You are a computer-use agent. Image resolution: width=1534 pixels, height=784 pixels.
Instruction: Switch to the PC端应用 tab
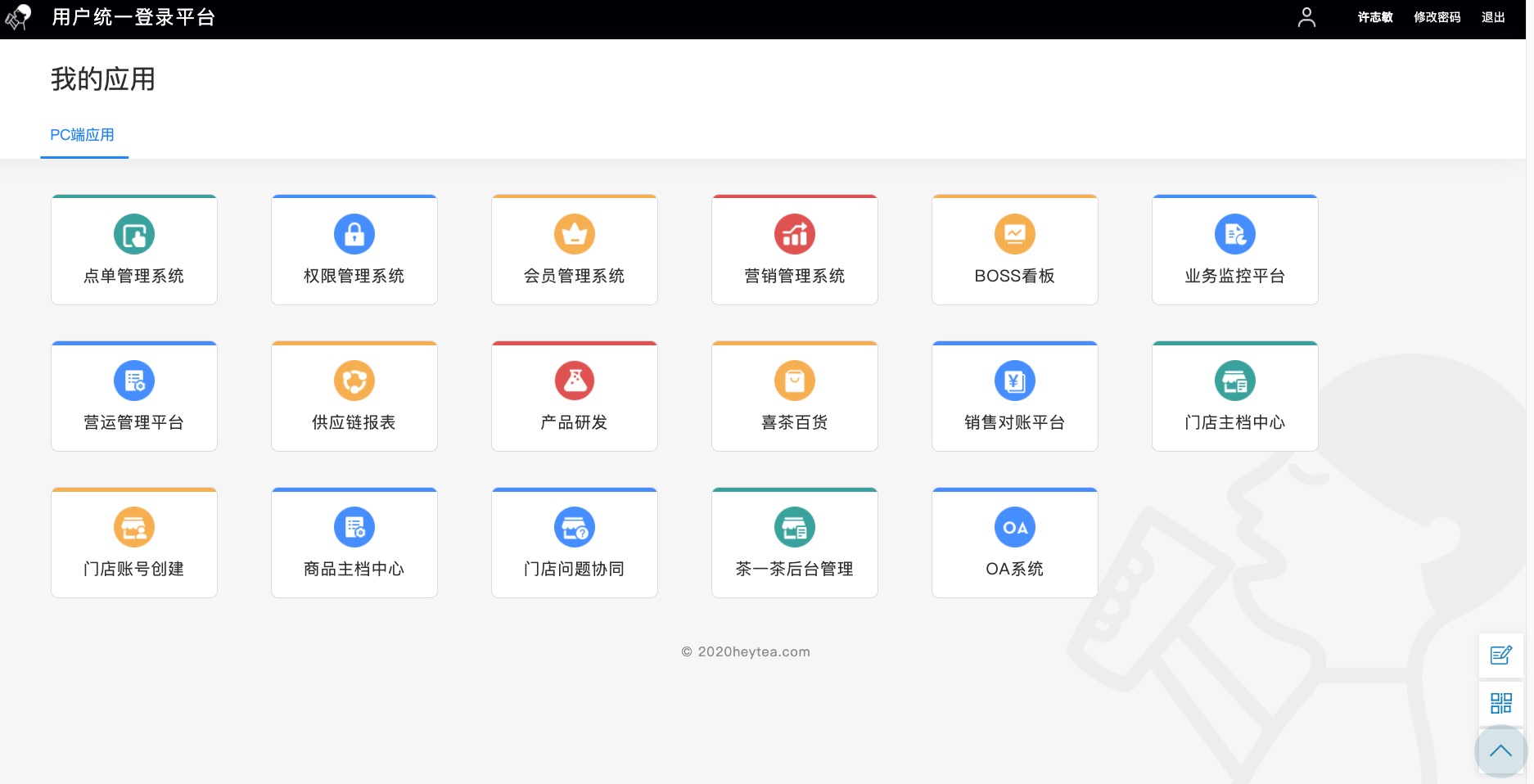coord(83,135)
